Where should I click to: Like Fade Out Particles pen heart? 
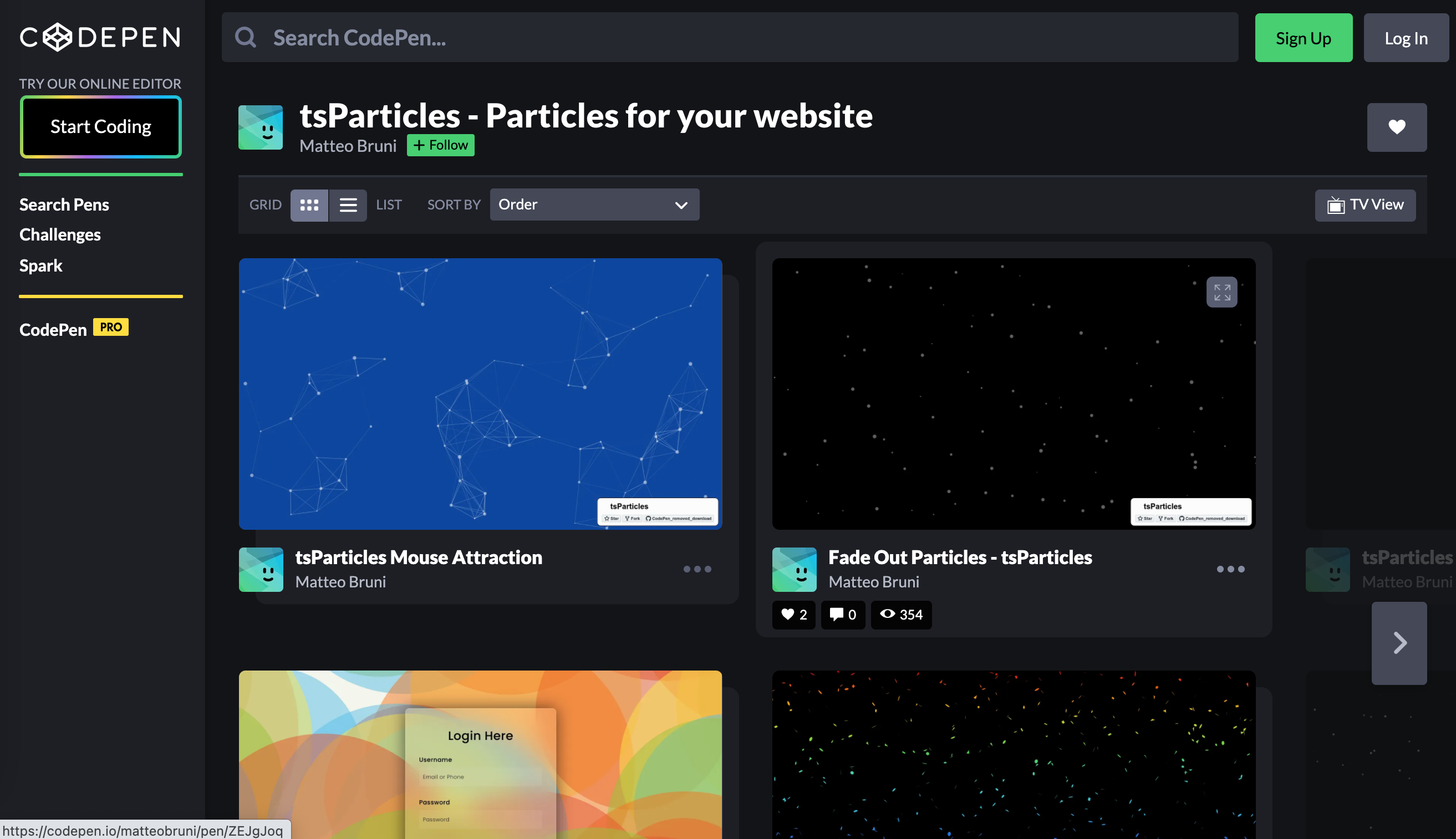[x=794, y=614]
